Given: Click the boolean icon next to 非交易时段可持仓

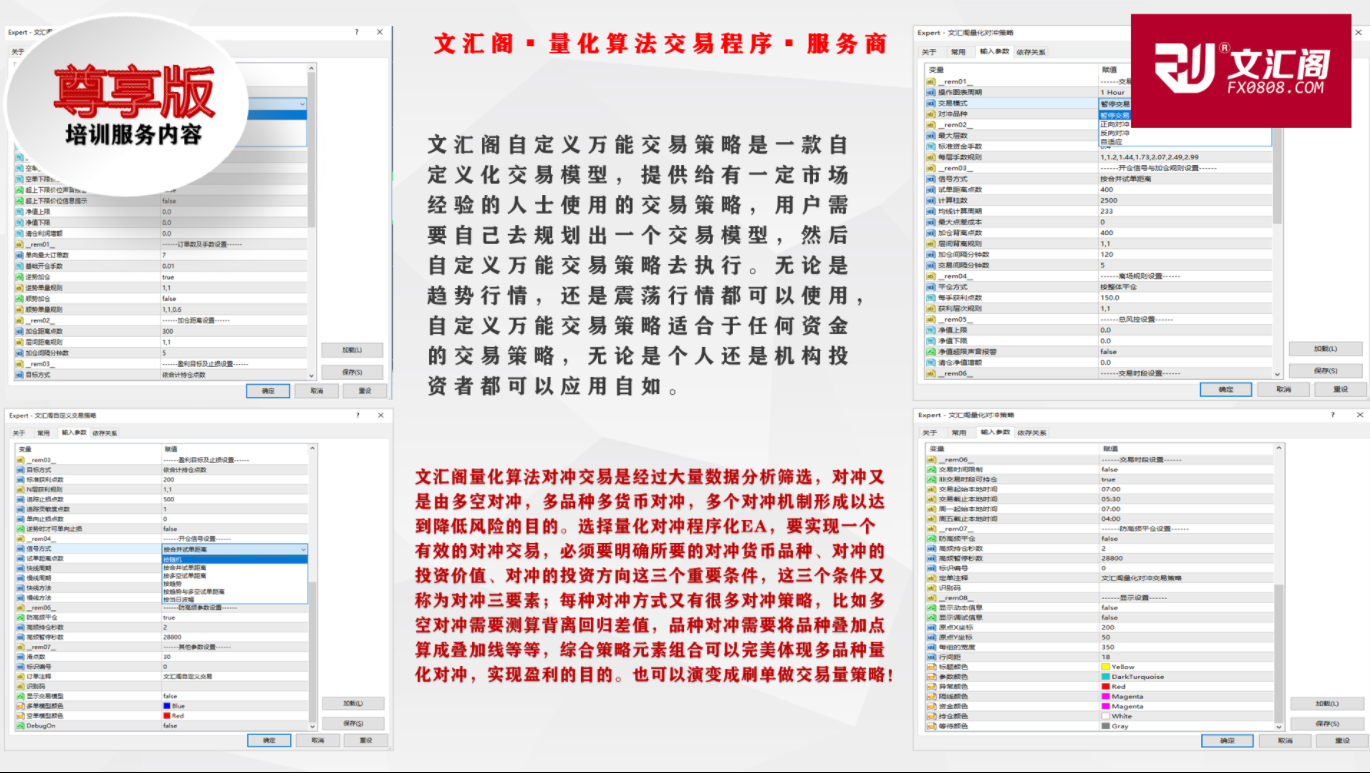Looking at the screenshot, I should (932, 479).
